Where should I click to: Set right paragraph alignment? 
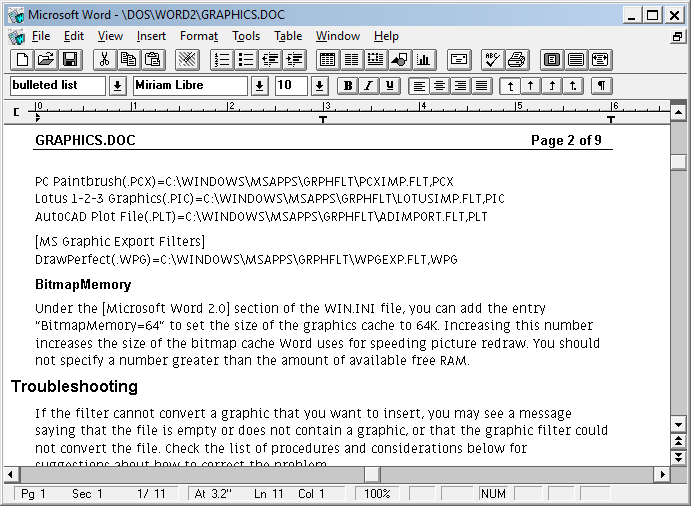[x=460, y=86]
